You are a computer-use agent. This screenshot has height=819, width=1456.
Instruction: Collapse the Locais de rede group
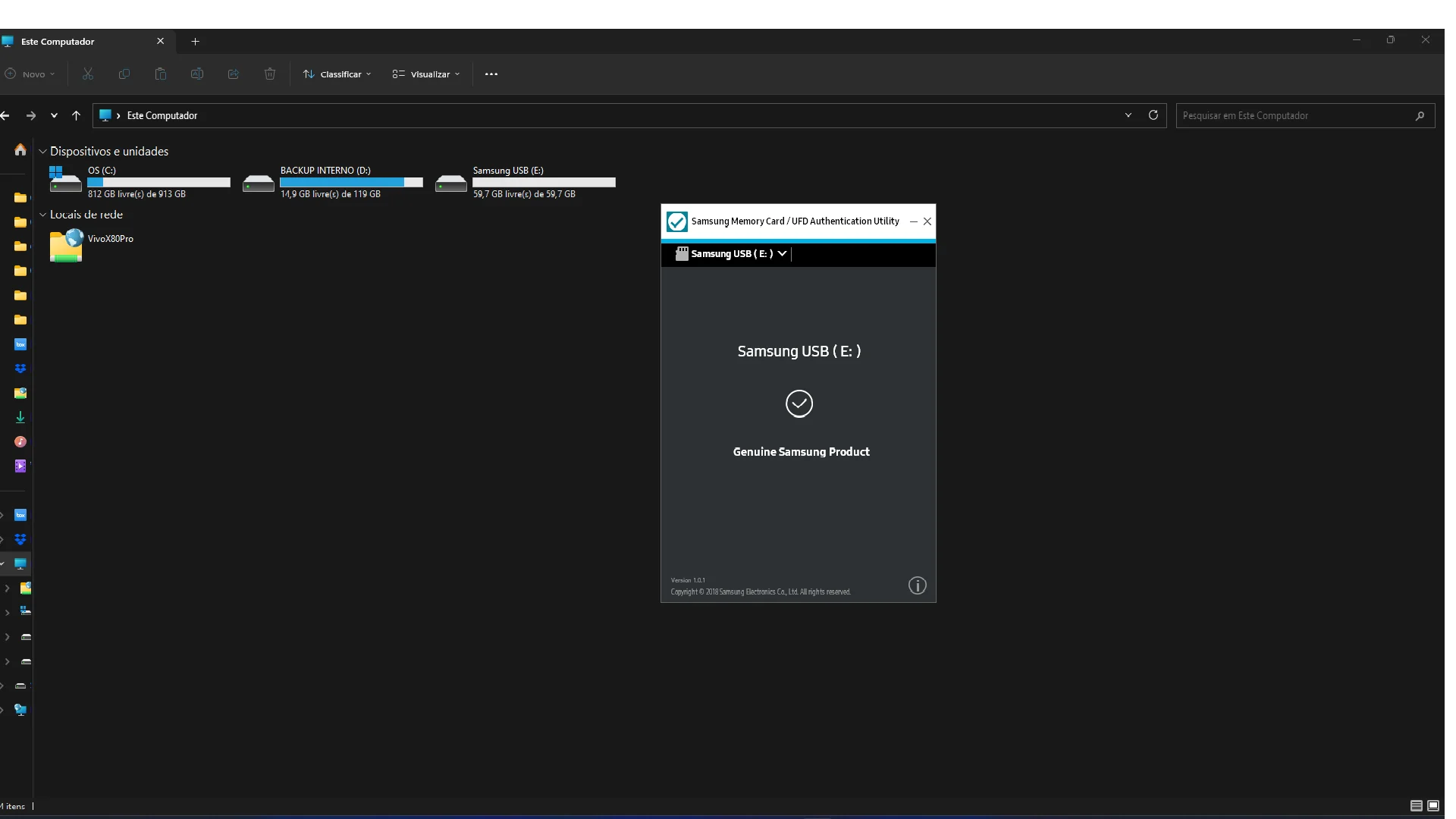point(43,215)
